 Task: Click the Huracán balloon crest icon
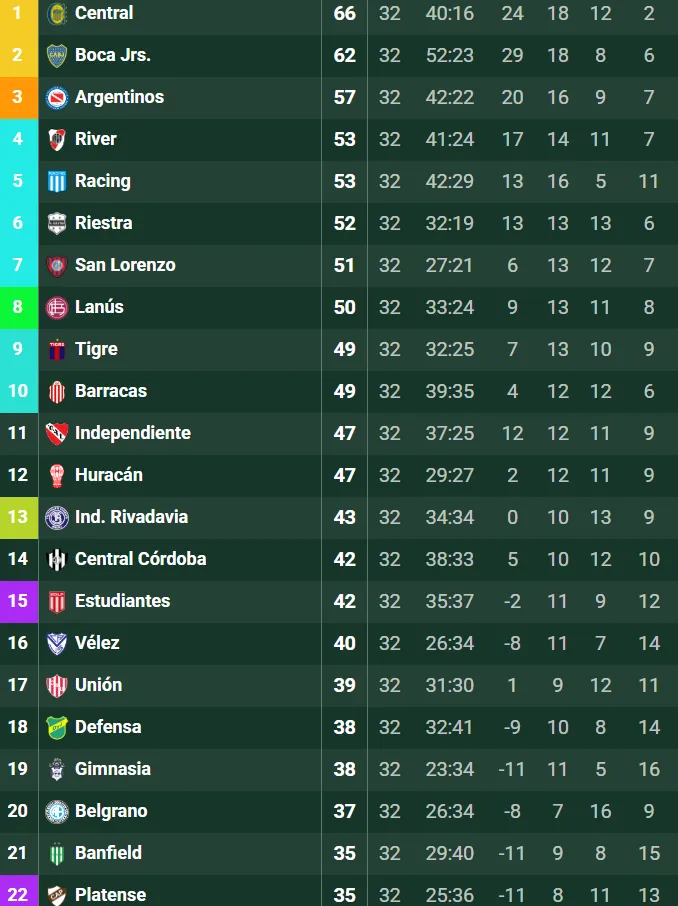(57, 475)
